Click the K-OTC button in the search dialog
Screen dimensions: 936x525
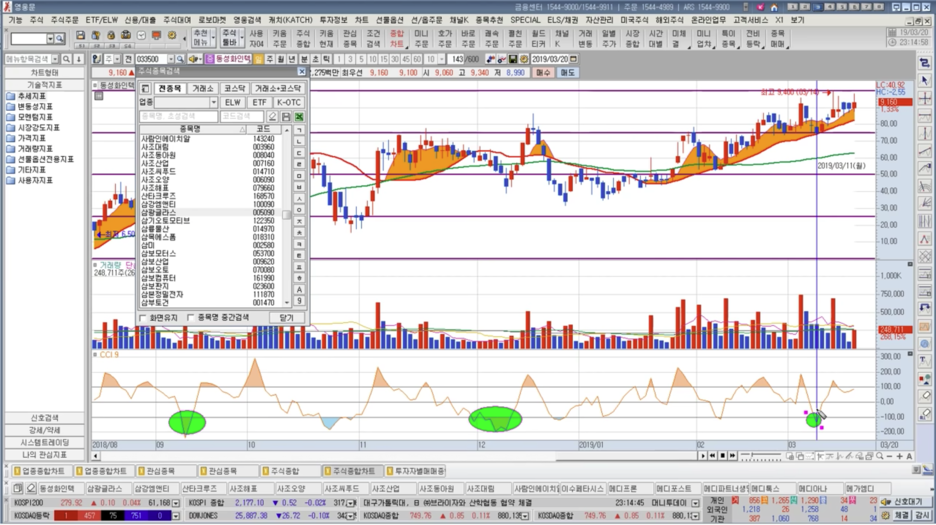(x=289, y=103)
